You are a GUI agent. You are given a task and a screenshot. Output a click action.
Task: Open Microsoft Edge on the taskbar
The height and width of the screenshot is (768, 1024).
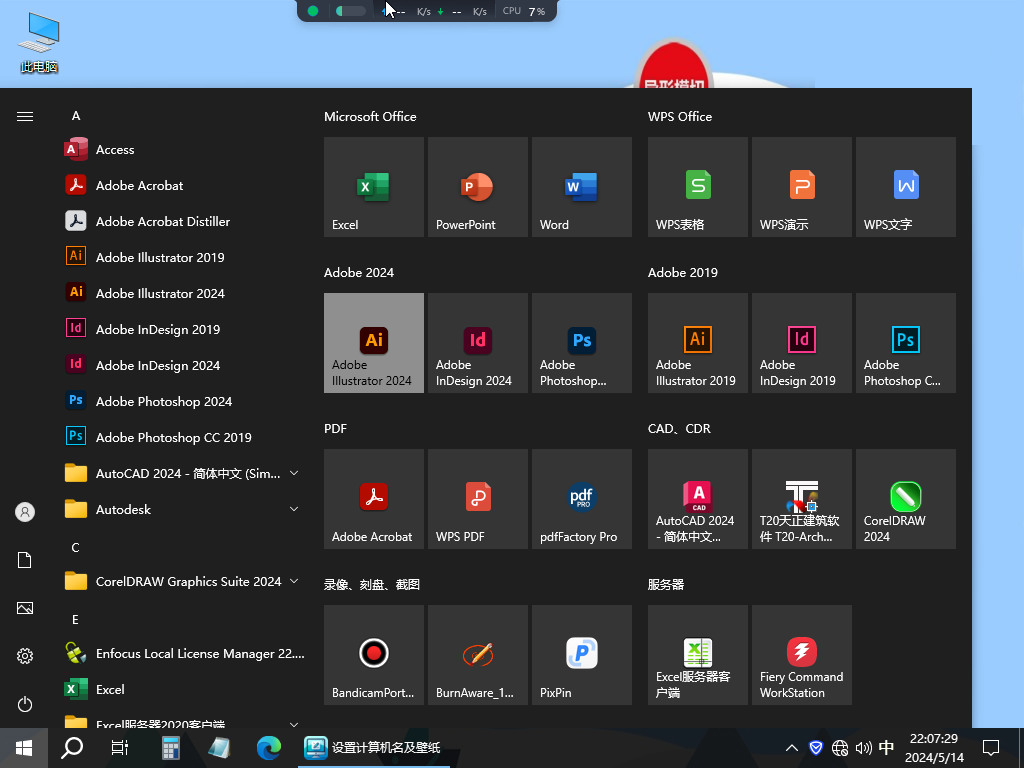268,748
